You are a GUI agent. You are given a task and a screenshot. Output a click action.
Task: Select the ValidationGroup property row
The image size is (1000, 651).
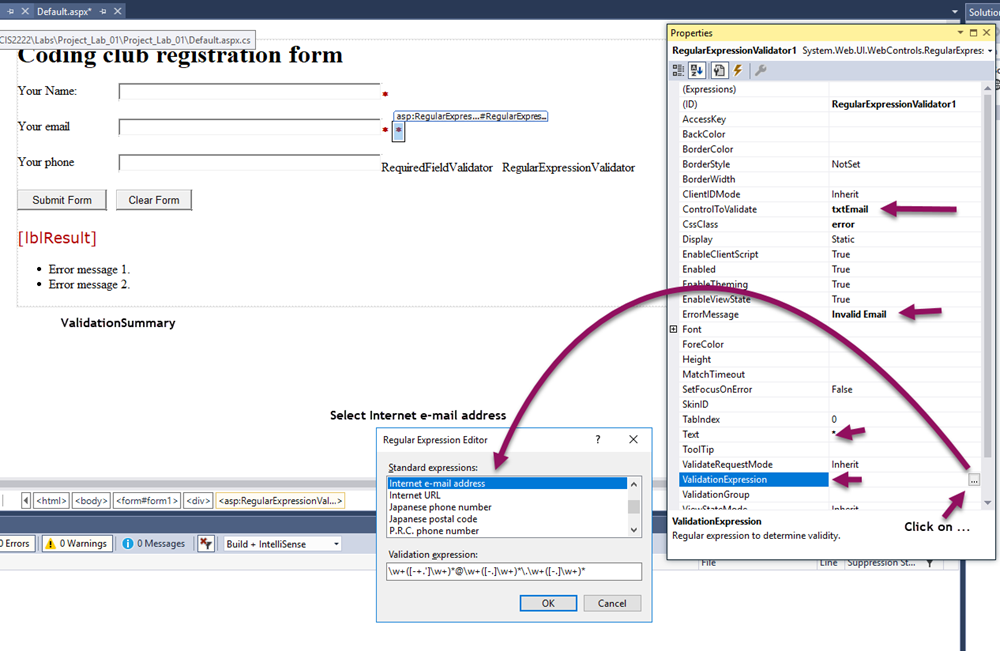[x=829, y=495]
